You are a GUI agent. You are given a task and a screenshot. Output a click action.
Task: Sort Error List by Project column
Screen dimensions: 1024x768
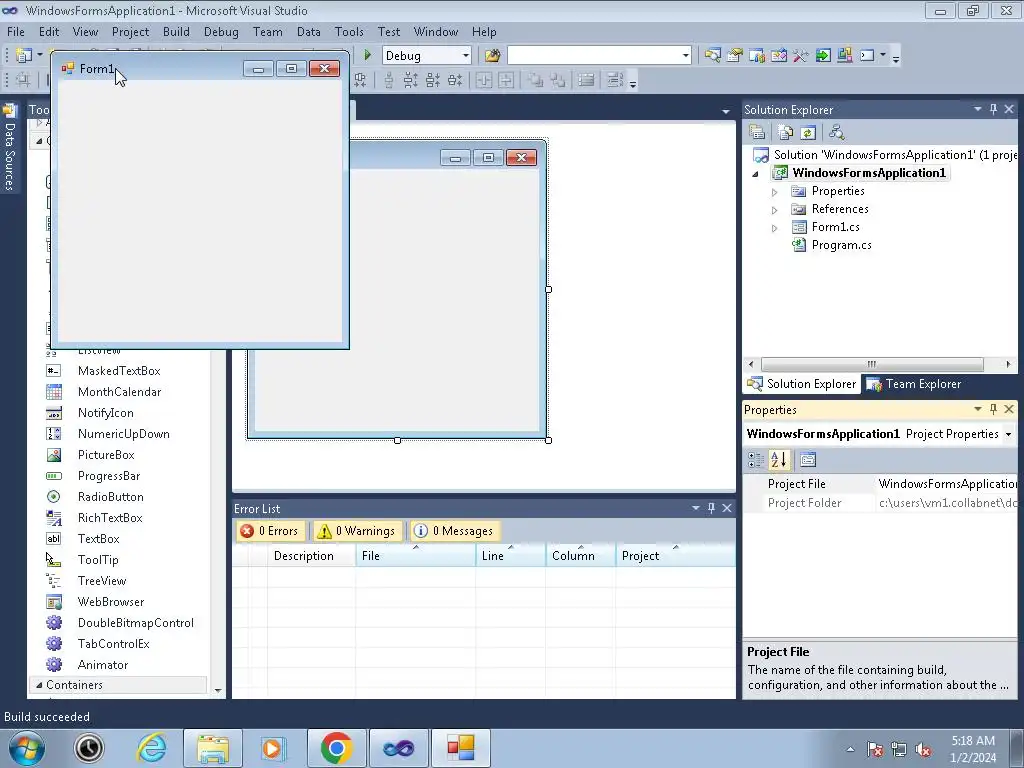675,556
